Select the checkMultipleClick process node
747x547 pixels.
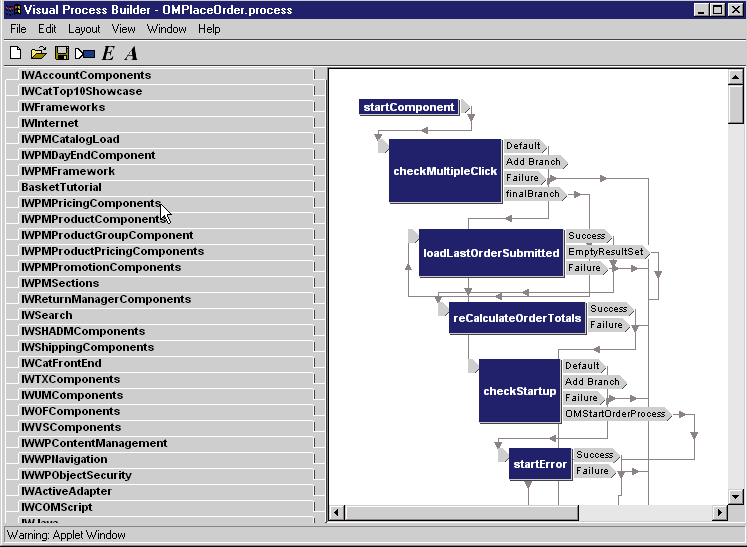(445, 171)
